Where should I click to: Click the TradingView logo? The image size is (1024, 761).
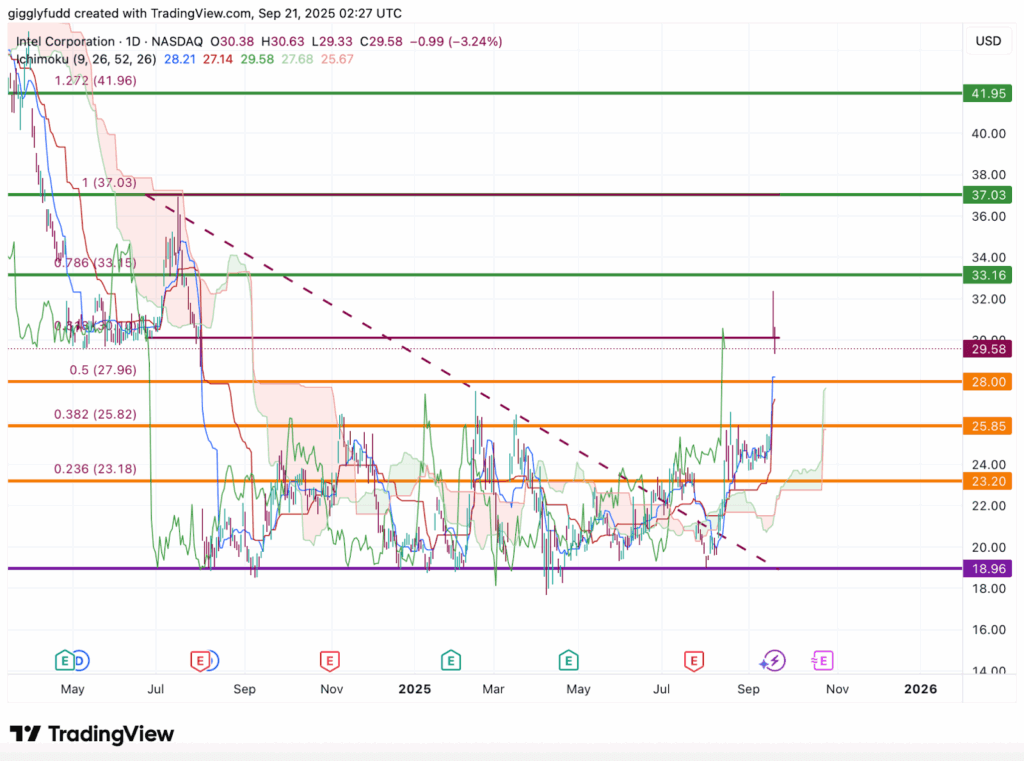tap(92, 734)
